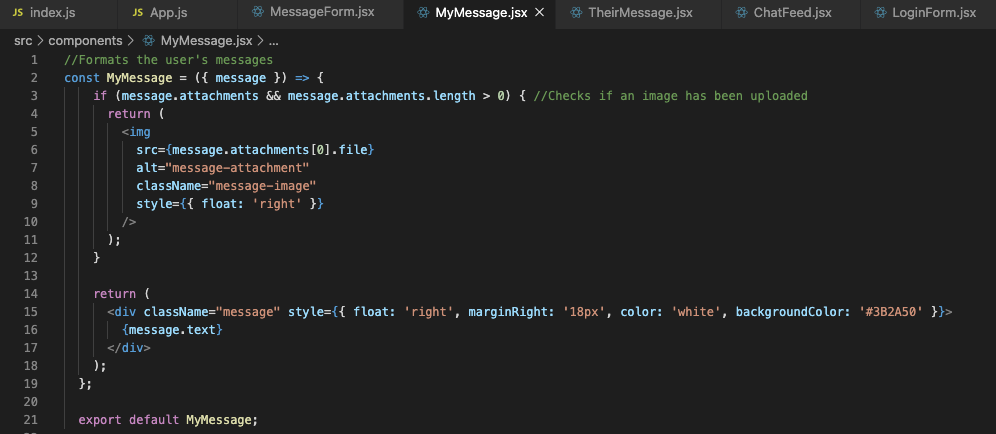The width and height of the screenshot is (996, 434).
Task: Click 'marginRight' on line 15
Action: click(x=508, y=312)
